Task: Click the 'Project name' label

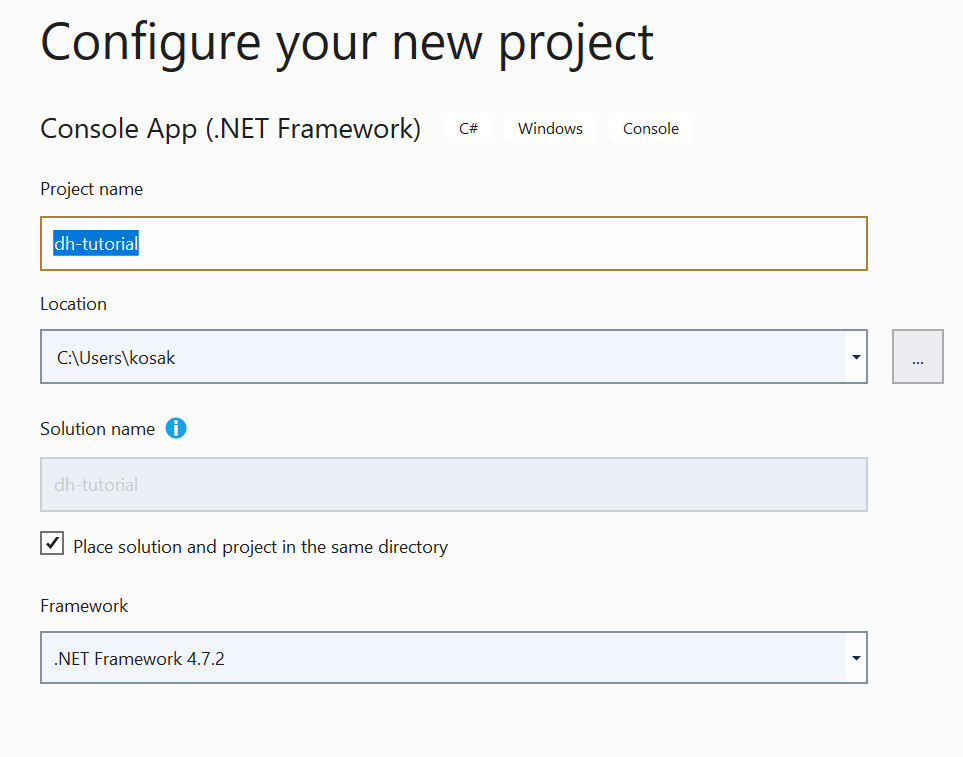Action: [91, 189]
